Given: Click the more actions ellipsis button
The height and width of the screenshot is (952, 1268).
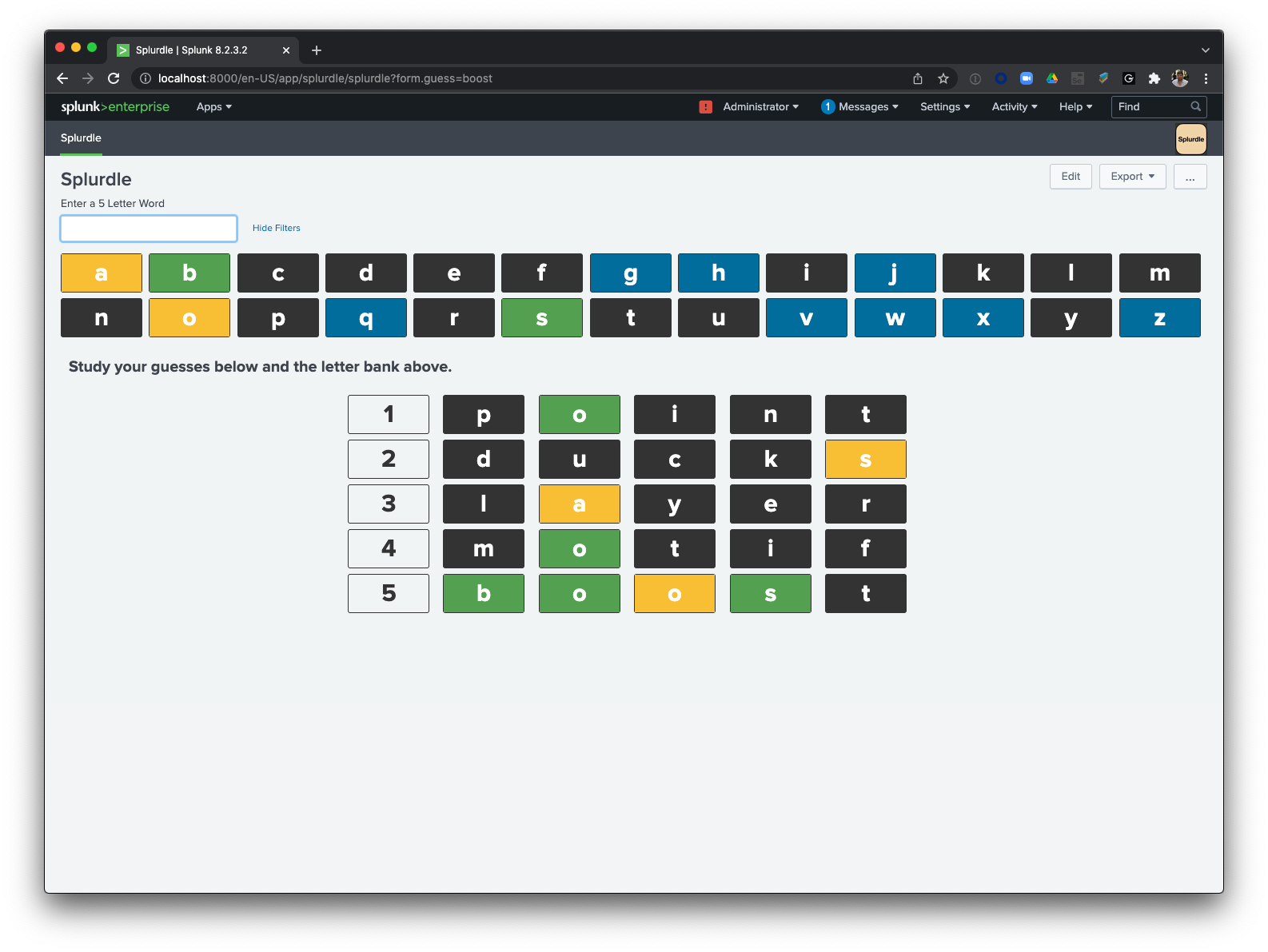Looking at the screenshot, I should click(x=1190, y=177).
